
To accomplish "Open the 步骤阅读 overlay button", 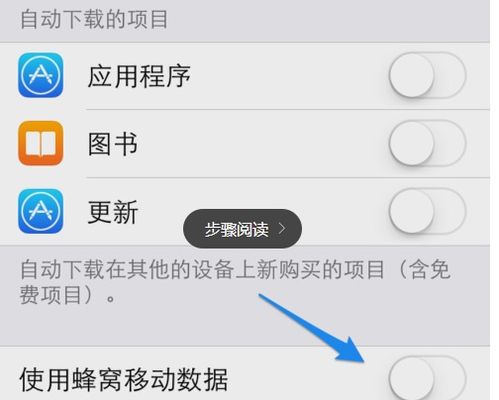I will pos(242,229).
